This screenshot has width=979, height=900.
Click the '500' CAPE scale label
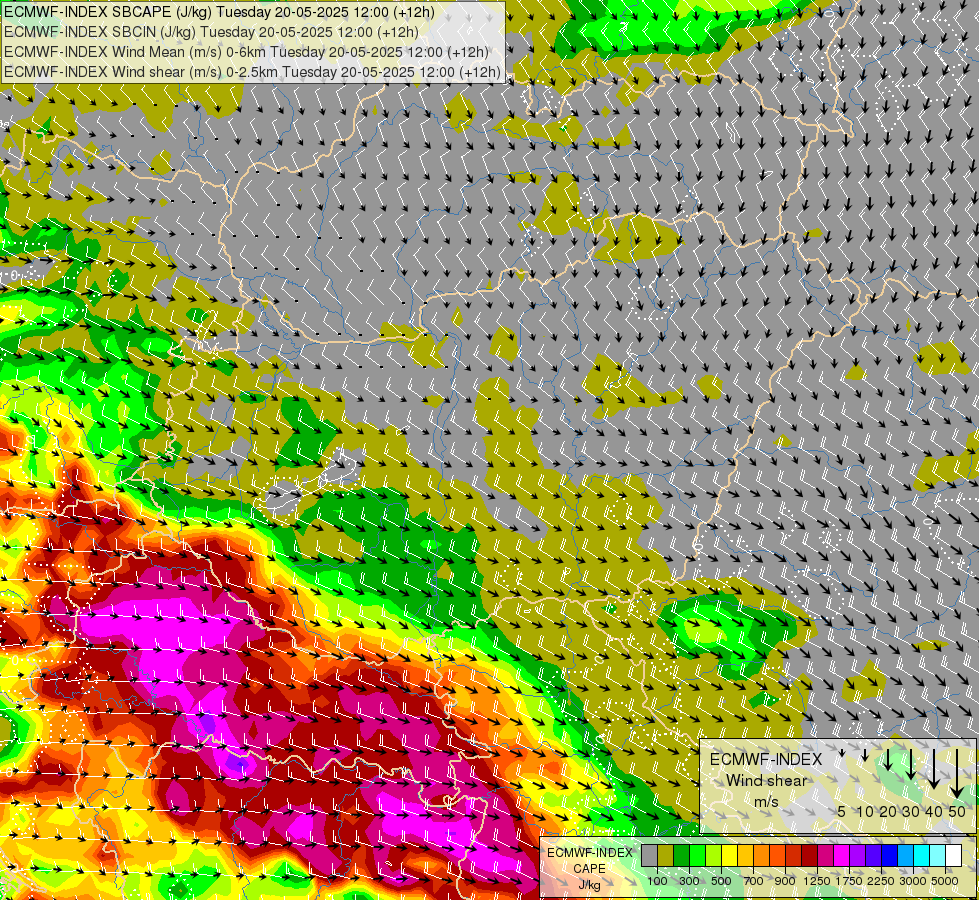click(x=721, y=881)
